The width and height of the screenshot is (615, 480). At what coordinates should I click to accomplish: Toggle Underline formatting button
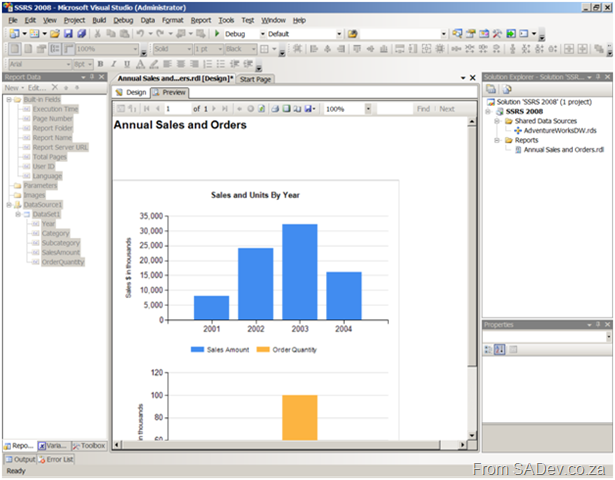click(127, 64)
